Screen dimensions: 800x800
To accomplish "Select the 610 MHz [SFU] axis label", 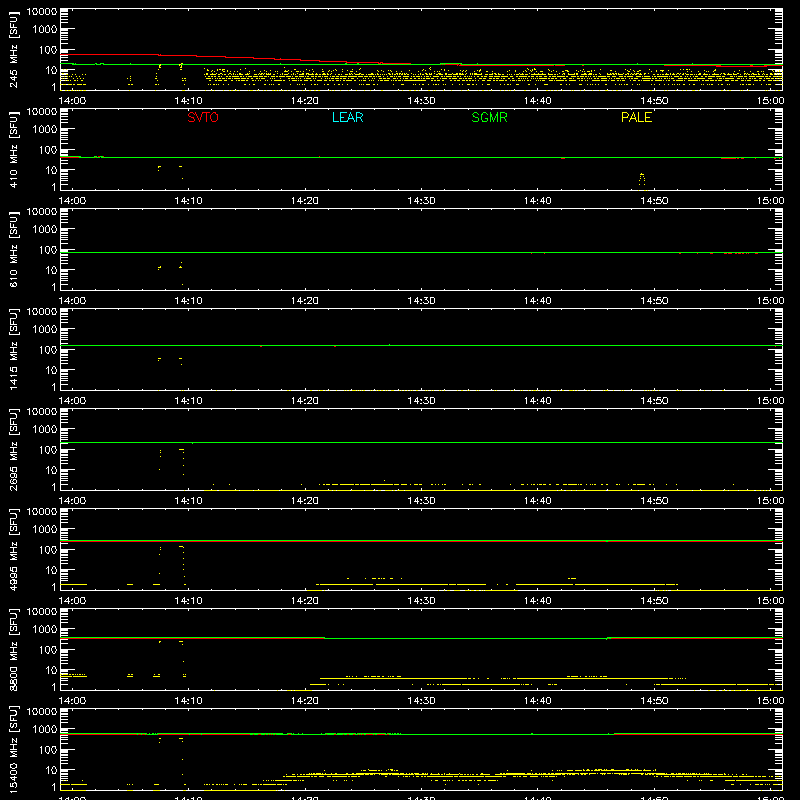I will click(x=13, y=250).
